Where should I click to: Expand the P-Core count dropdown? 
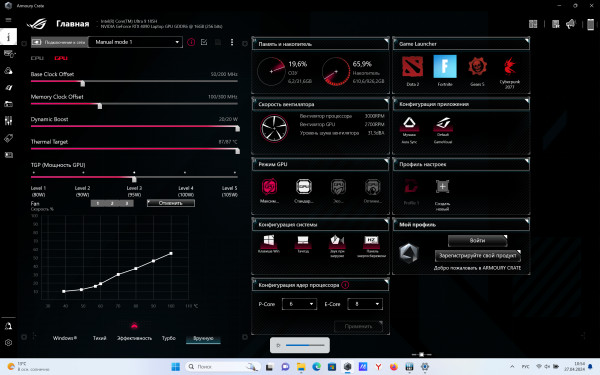(299, 304)
